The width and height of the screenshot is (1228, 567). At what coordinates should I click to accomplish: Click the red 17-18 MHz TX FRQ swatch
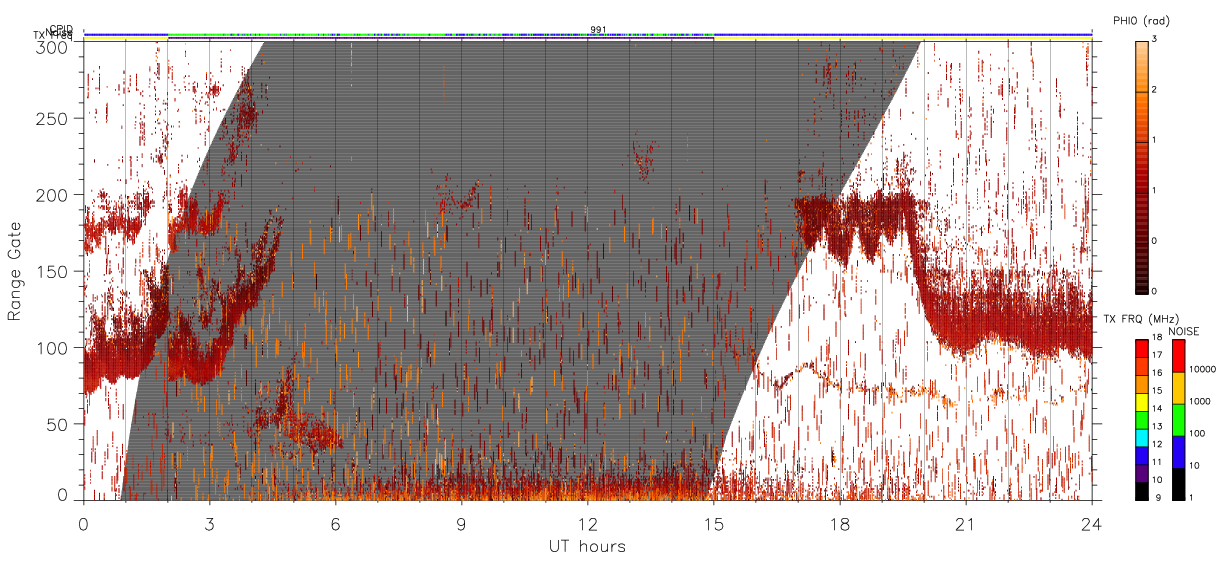point(1142,347)
